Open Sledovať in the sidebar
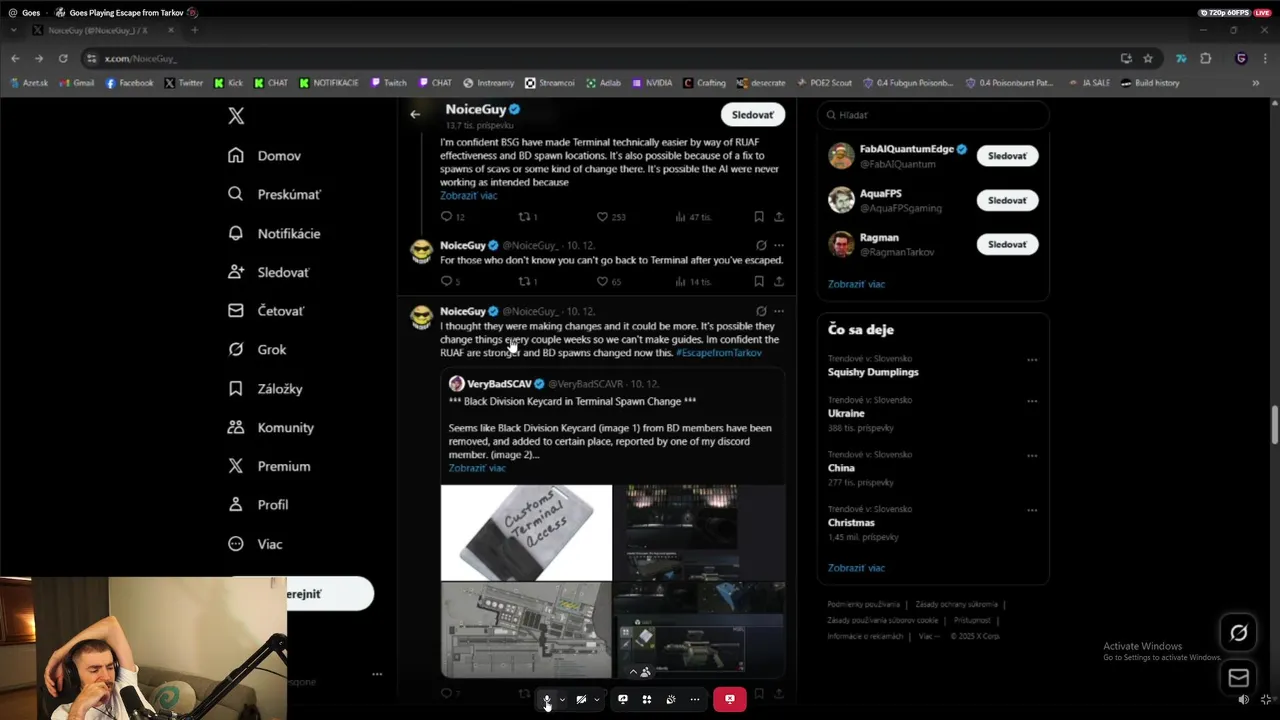 268,272
